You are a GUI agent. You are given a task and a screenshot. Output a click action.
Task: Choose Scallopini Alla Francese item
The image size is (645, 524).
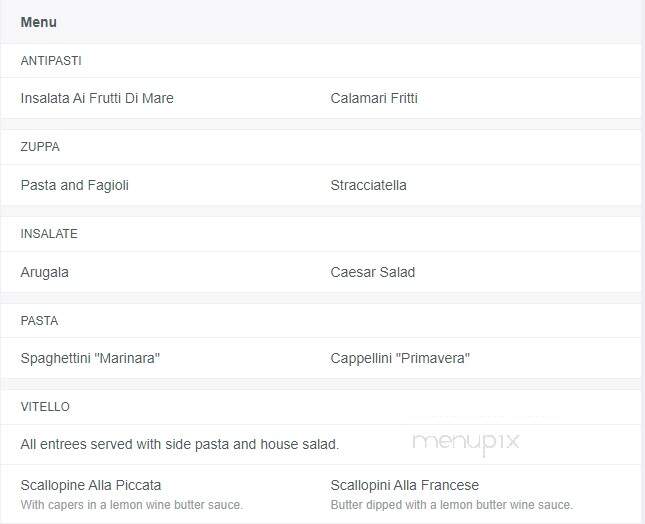point(405,485)
